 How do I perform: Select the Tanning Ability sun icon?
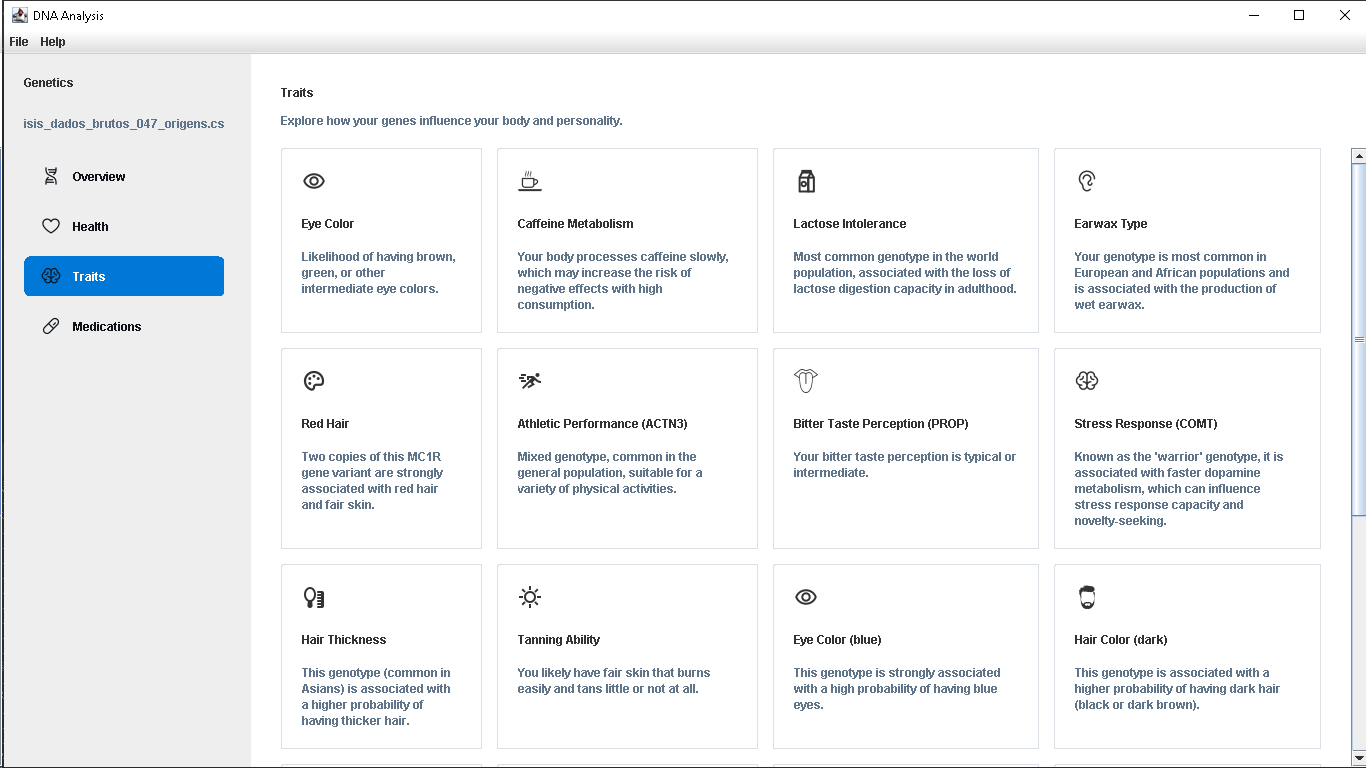pyautogui.click(x=529, y=597)
